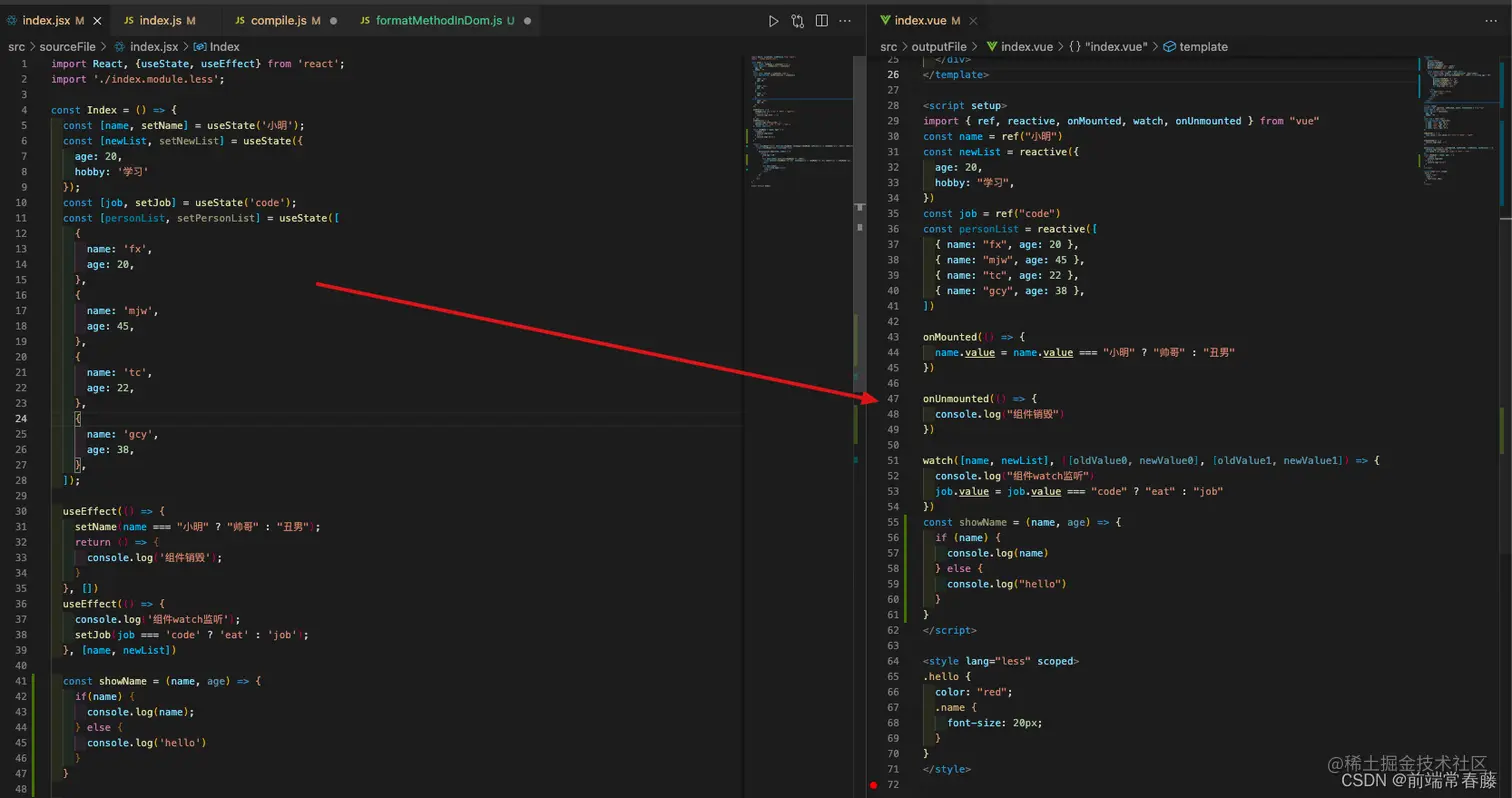1512x798 pixels.
Task: Click "onUnmounted(() => {" in index.vue
Action: pos(980,398)
